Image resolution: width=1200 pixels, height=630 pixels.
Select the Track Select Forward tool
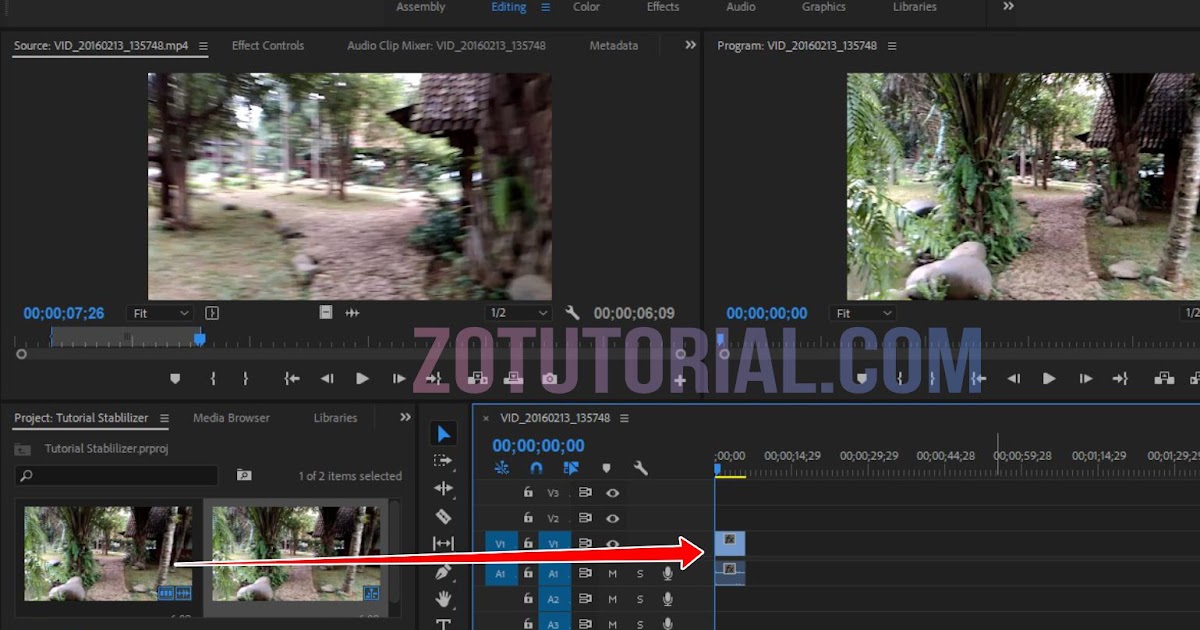tap(444, 461)
